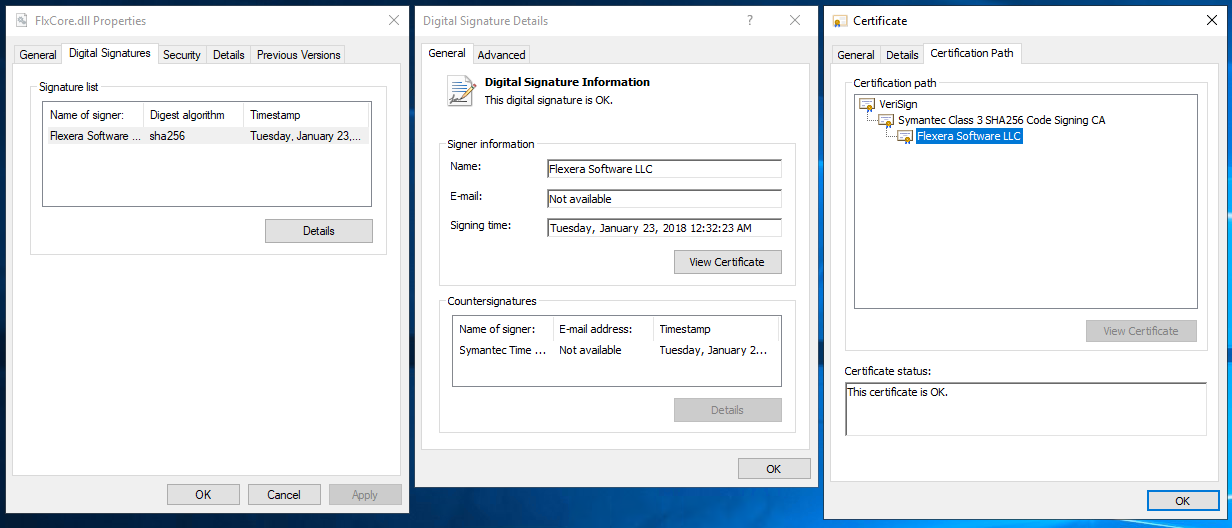The width and height of the screenshot is (1232, 528).
Task: Click View Certificate in Signature Details
Action: click(x=727, y=262)
